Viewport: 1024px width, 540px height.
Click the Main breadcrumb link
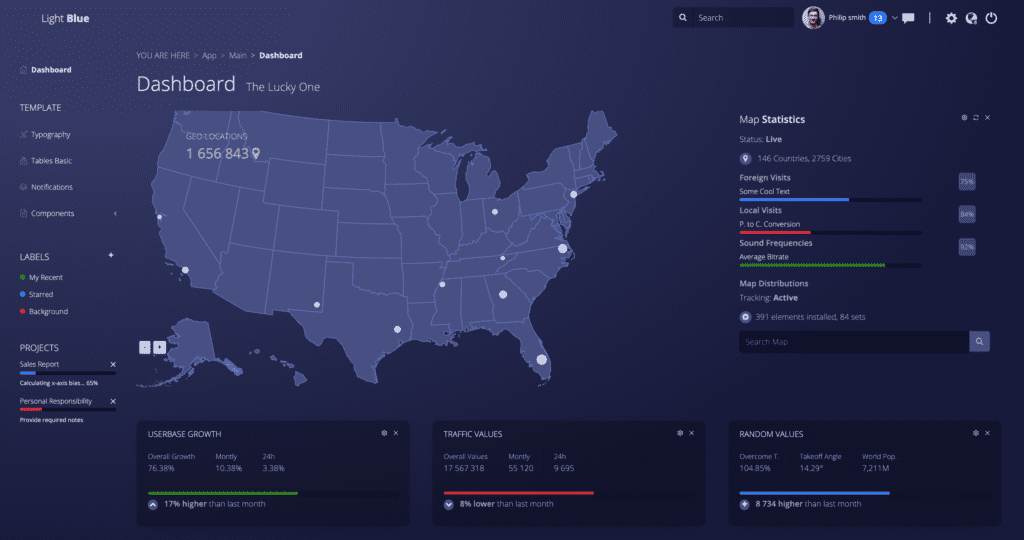tap(237, 55)
